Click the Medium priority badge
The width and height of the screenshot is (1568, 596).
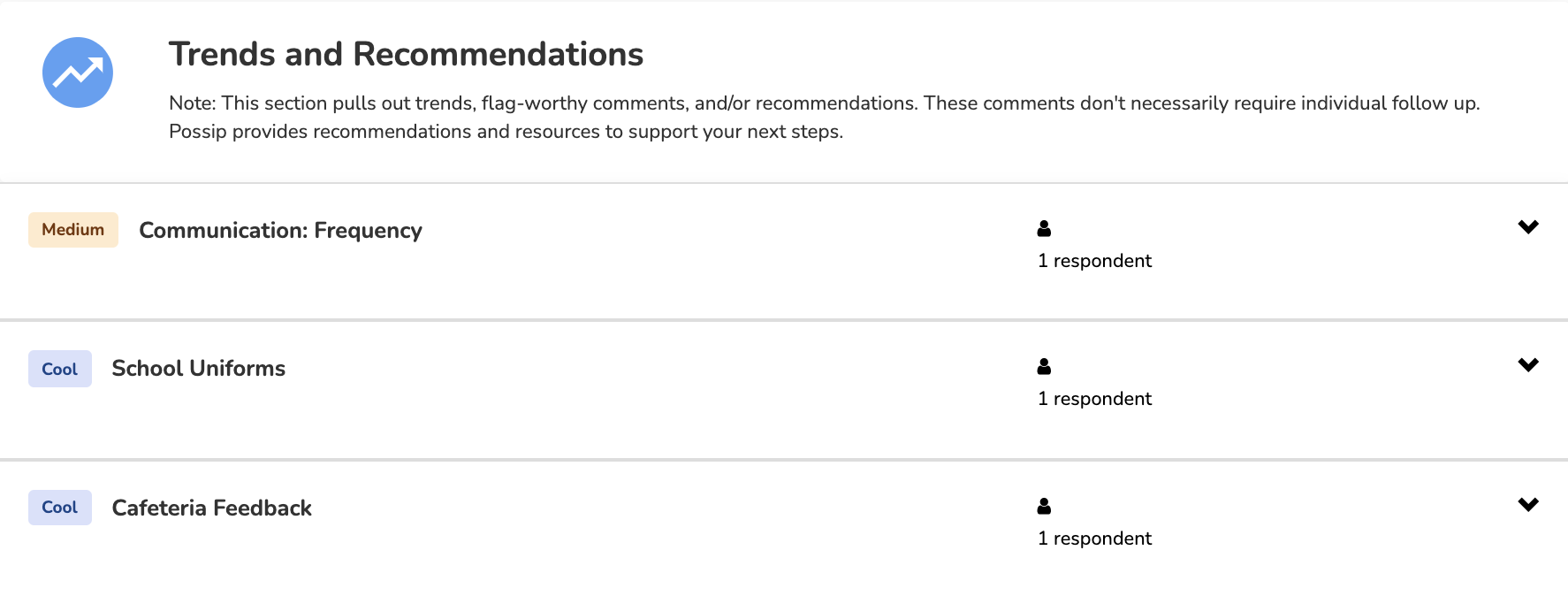[x=73, y=230]
